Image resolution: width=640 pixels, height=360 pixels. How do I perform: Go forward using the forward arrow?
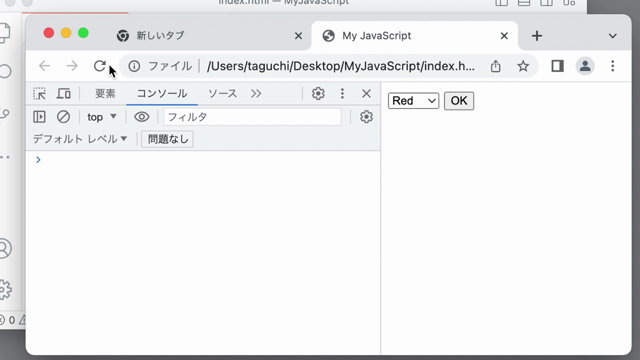pyautogui.click(x=72, y=66)
